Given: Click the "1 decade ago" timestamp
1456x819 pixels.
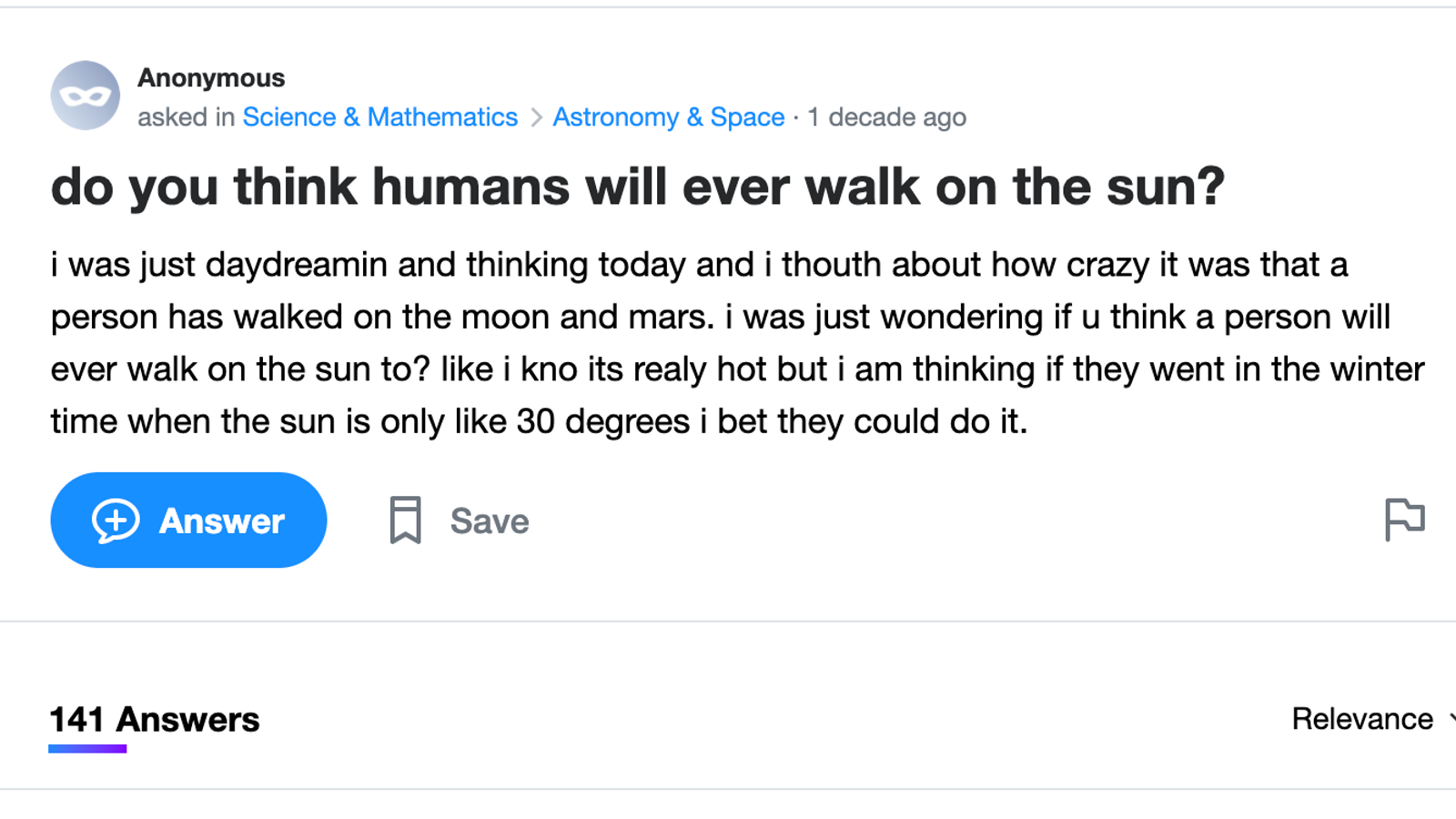Looking at the screenshot, I should (x=886, y=117).
